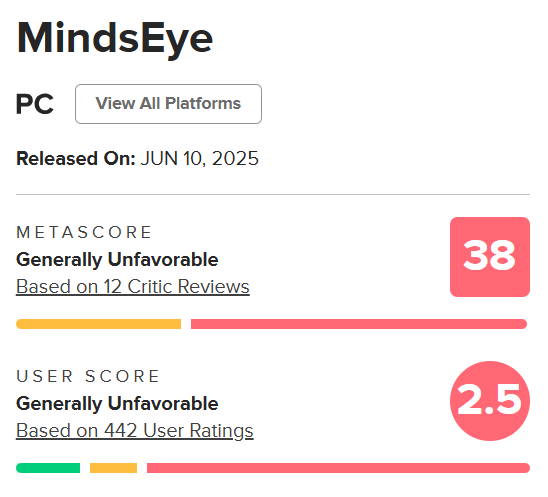Select the yellow mixed critic reviews bar
This screenshot has width=548, height=497.
(99, 324)
